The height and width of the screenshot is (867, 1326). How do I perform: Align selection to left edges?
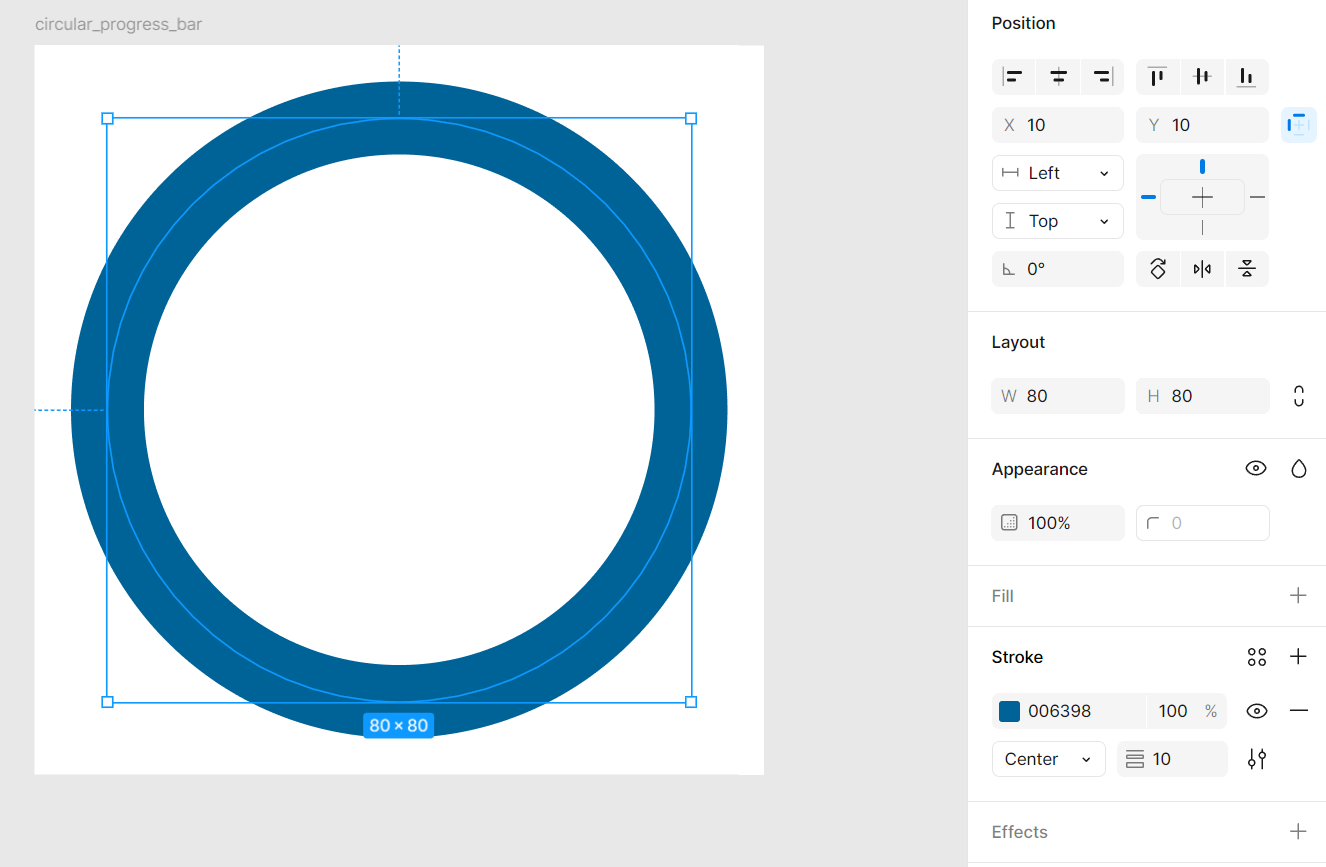(1014, 77)
